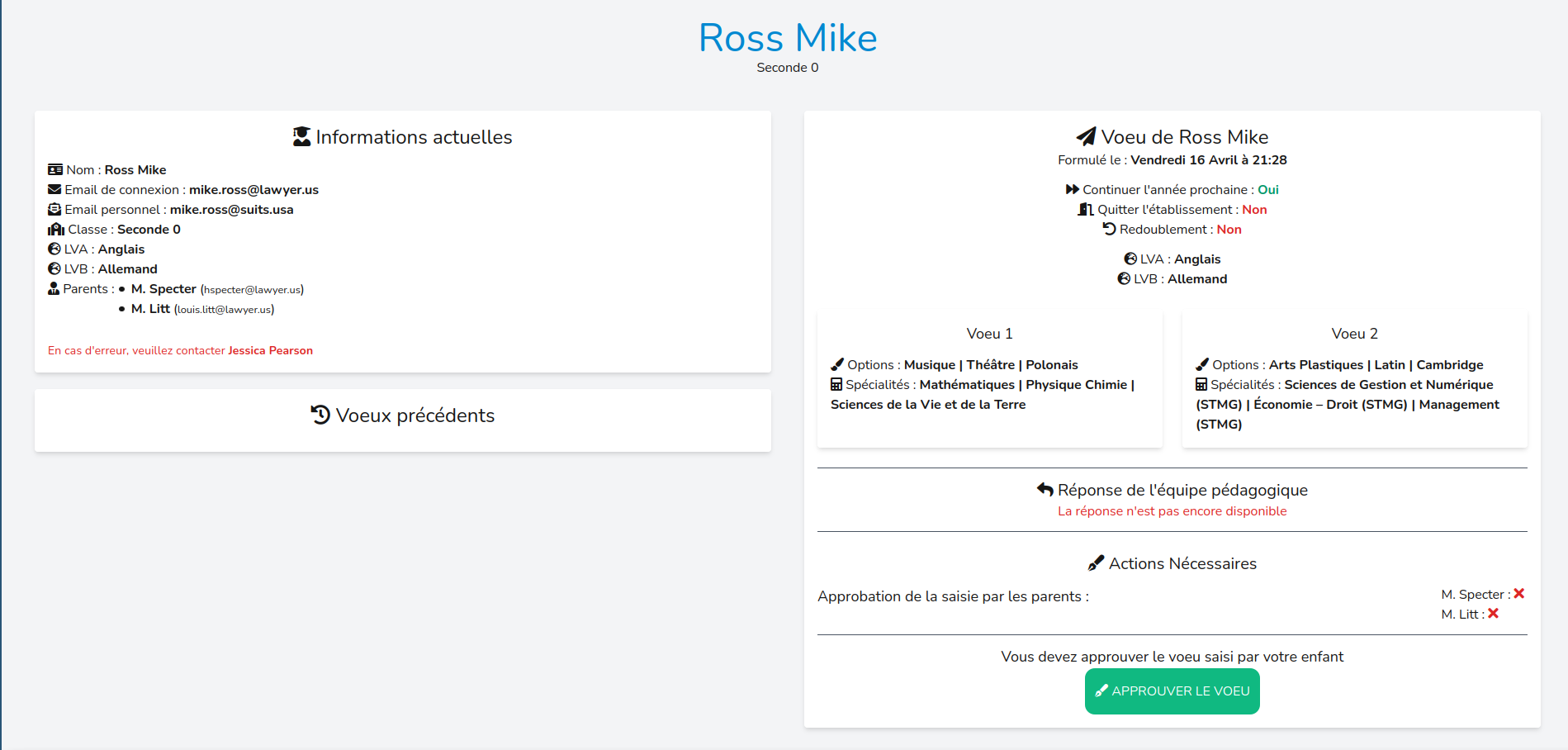Click the brush icon in Voeu 2 Options
The image size is (1568, 750).
pos(1202,365)
